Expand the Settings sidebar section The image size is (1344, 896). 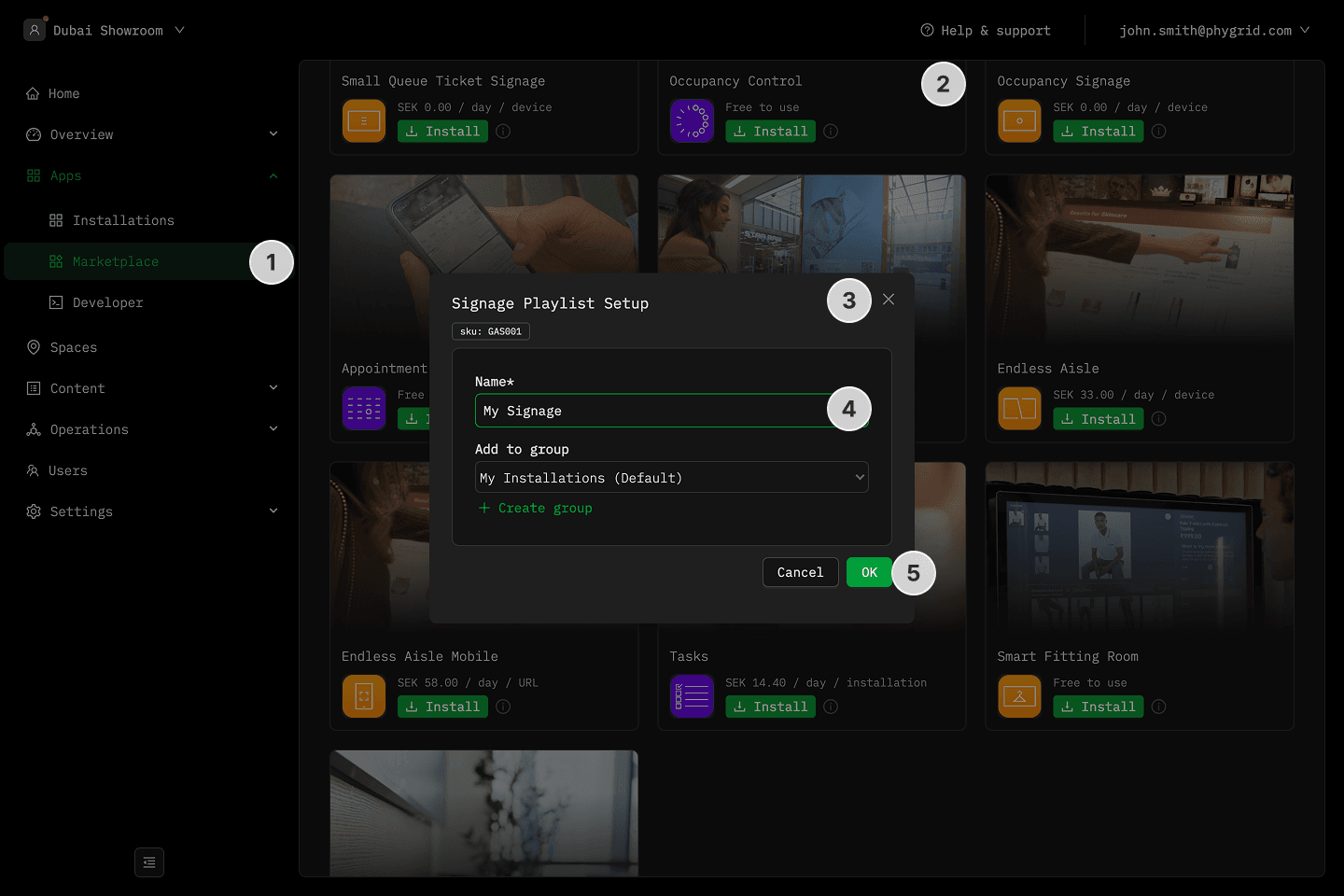151,511
